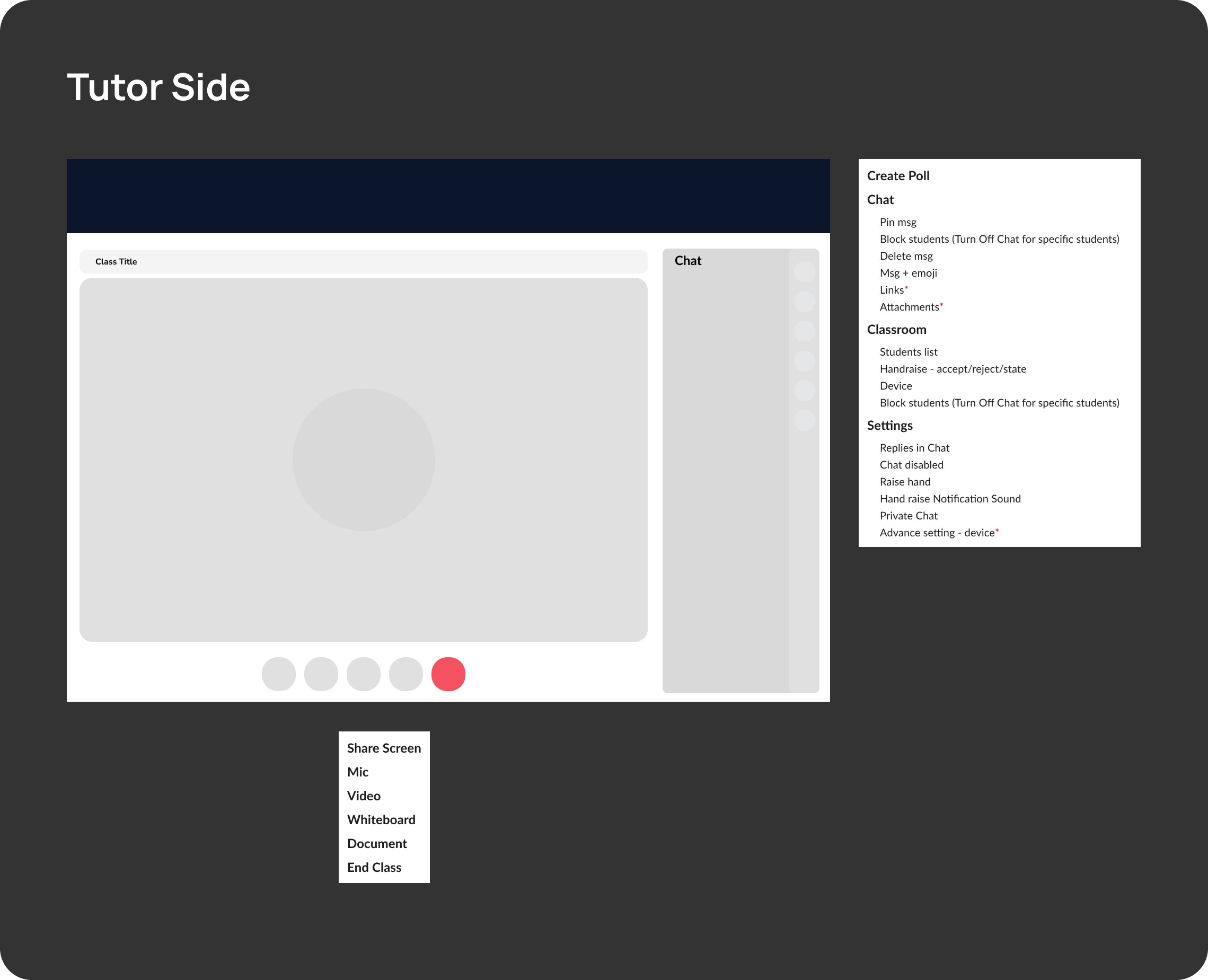This screenshot has width=1208, height=980.
Task: Click the topmost circle in chat sidebar strip
Action: pyautogui.click(x=805, y=272)
